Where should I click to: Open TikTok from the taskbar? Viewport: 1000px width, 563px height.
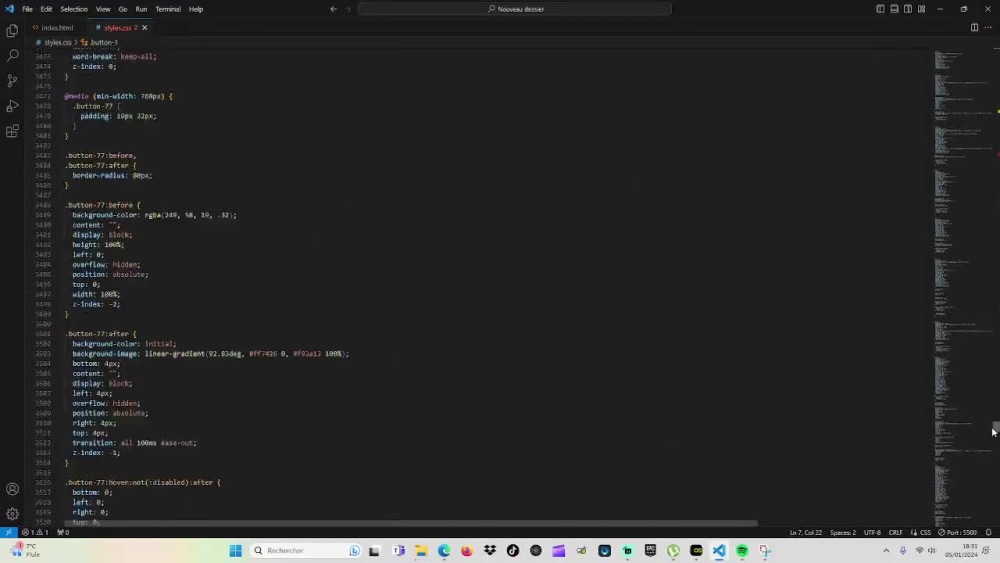tap(513, 551)
